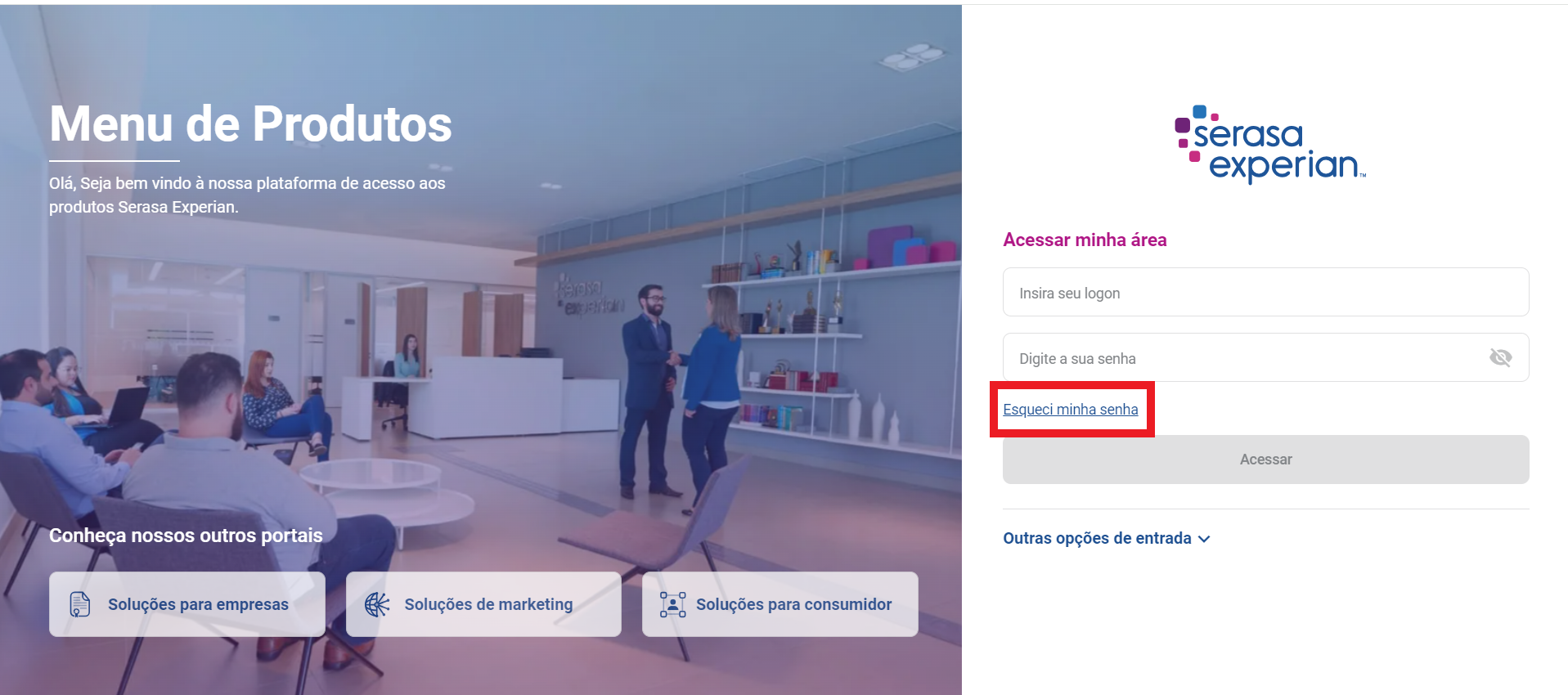Focus the Insira seu logon field

pyautogui.click(x=1265, y=292)
